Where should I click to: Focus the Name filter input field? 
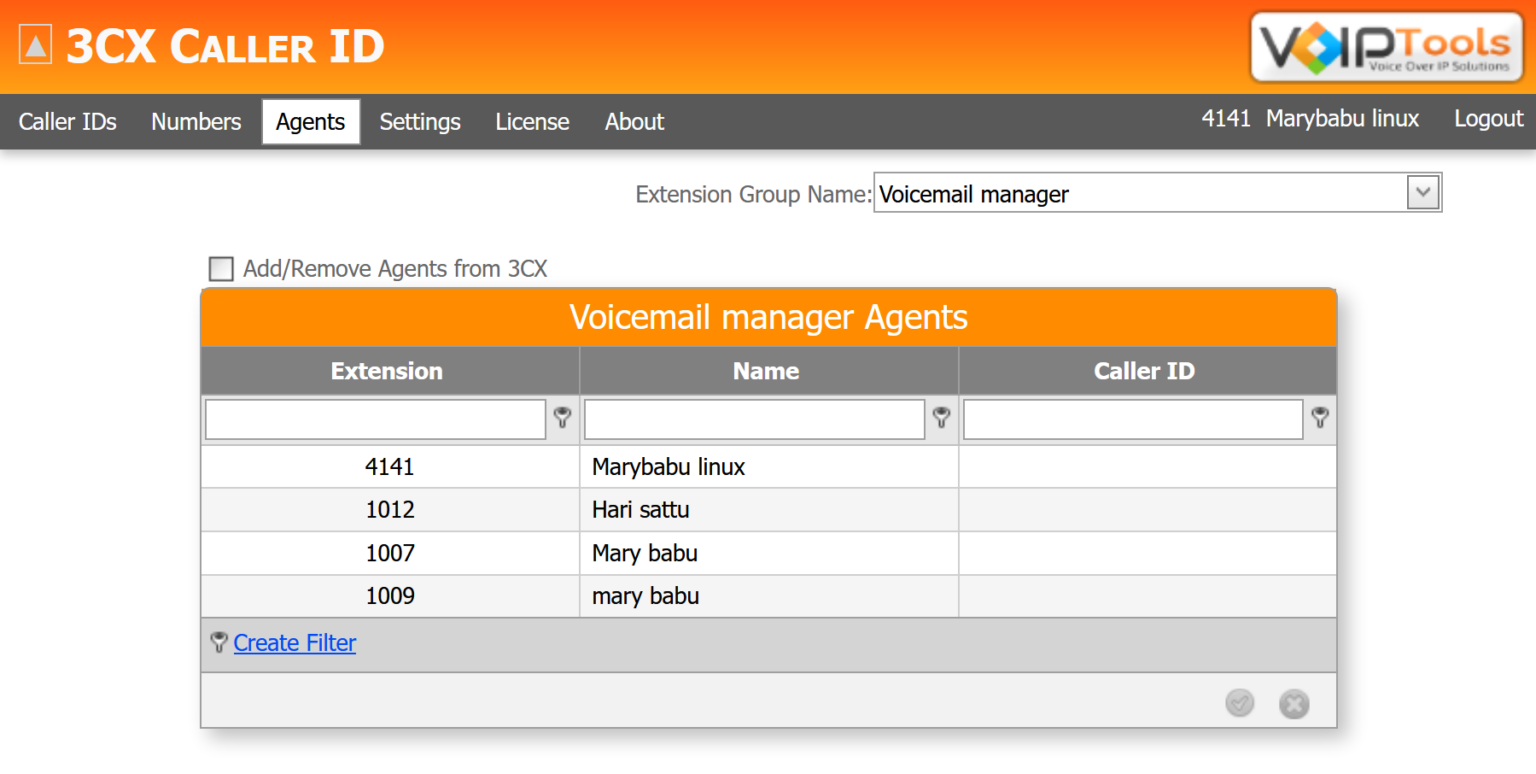click(x=754, y=420)
